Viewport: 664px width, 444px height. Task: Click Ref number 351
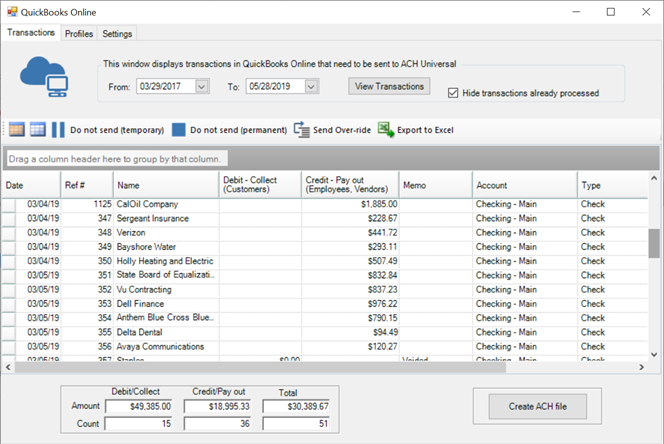point(105,275)
